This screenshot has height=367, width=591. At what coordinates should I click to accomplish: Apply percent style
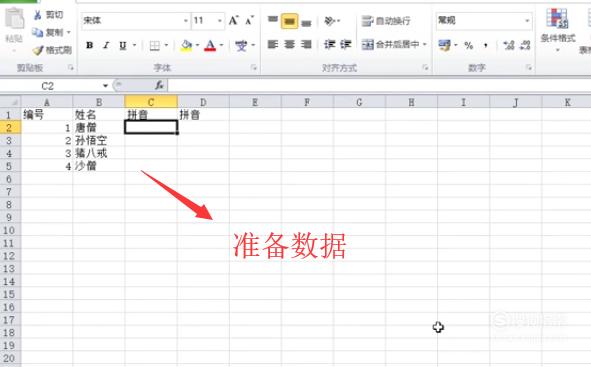click(469, 46)
